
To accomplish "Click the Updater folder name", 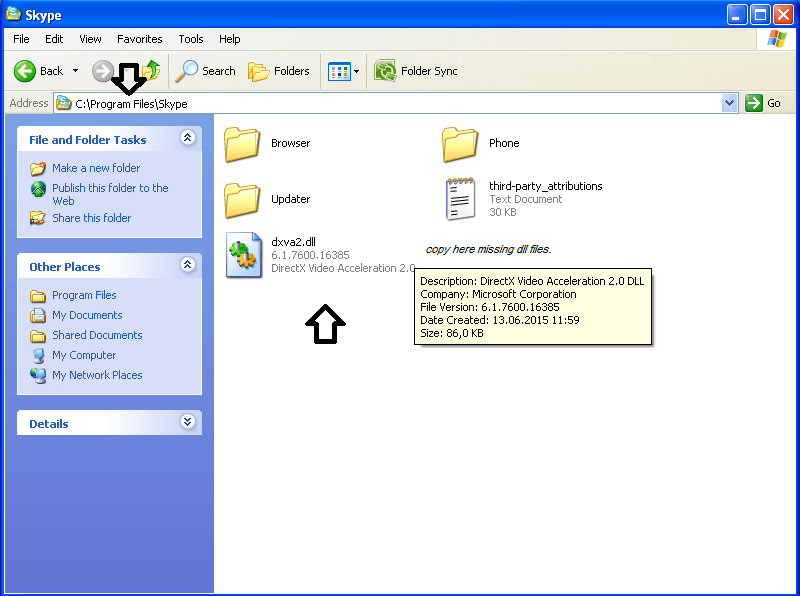I will (x=290, y=199).
